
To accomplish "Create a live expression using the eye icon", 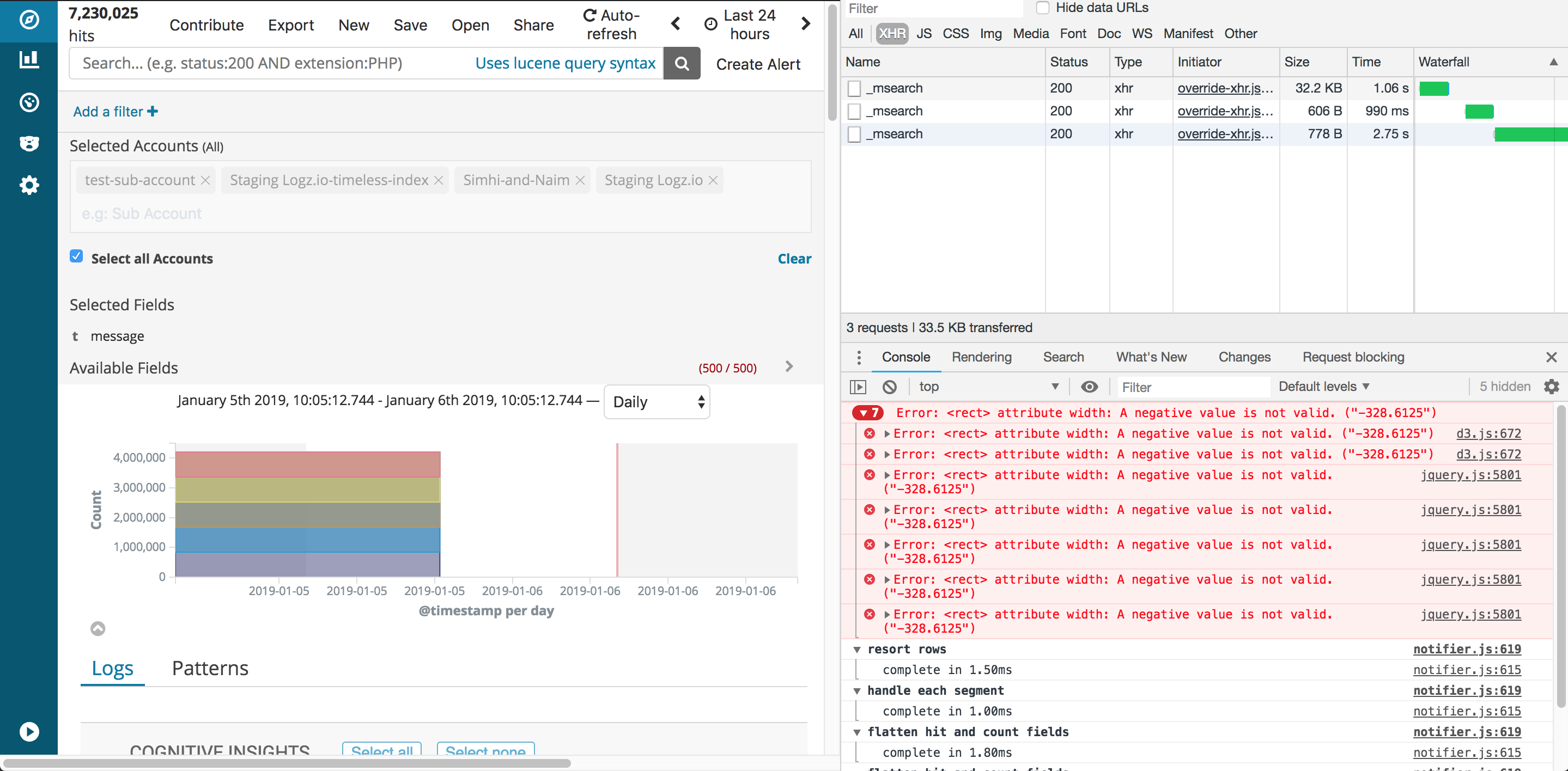I will click(1090, 387).
